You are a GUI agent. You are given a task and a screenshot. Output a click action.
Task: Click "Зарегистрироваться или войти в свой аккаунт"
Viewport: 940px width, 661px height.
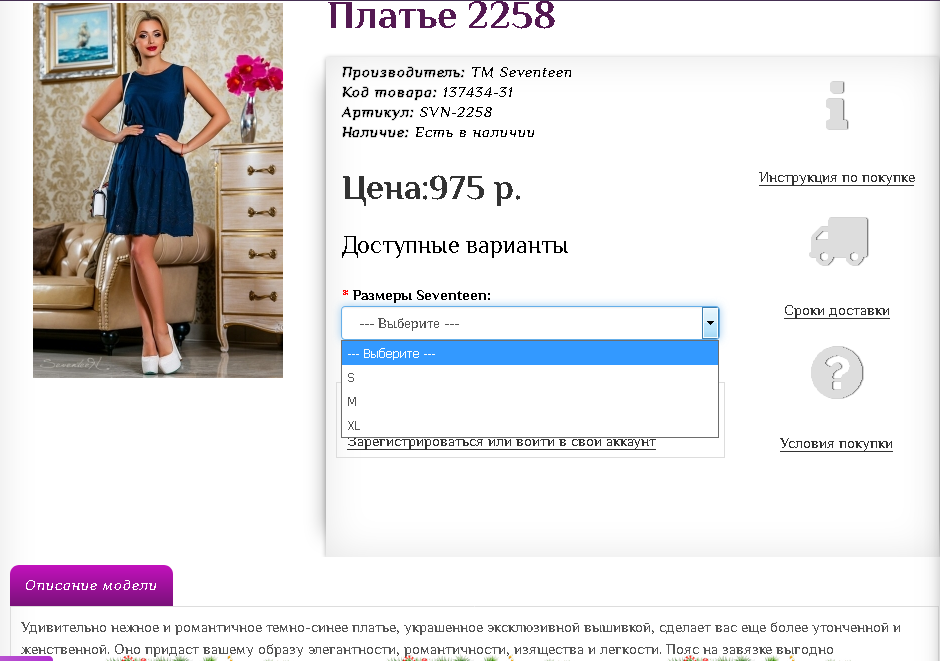pyautogui.click(x=499, y=441)
